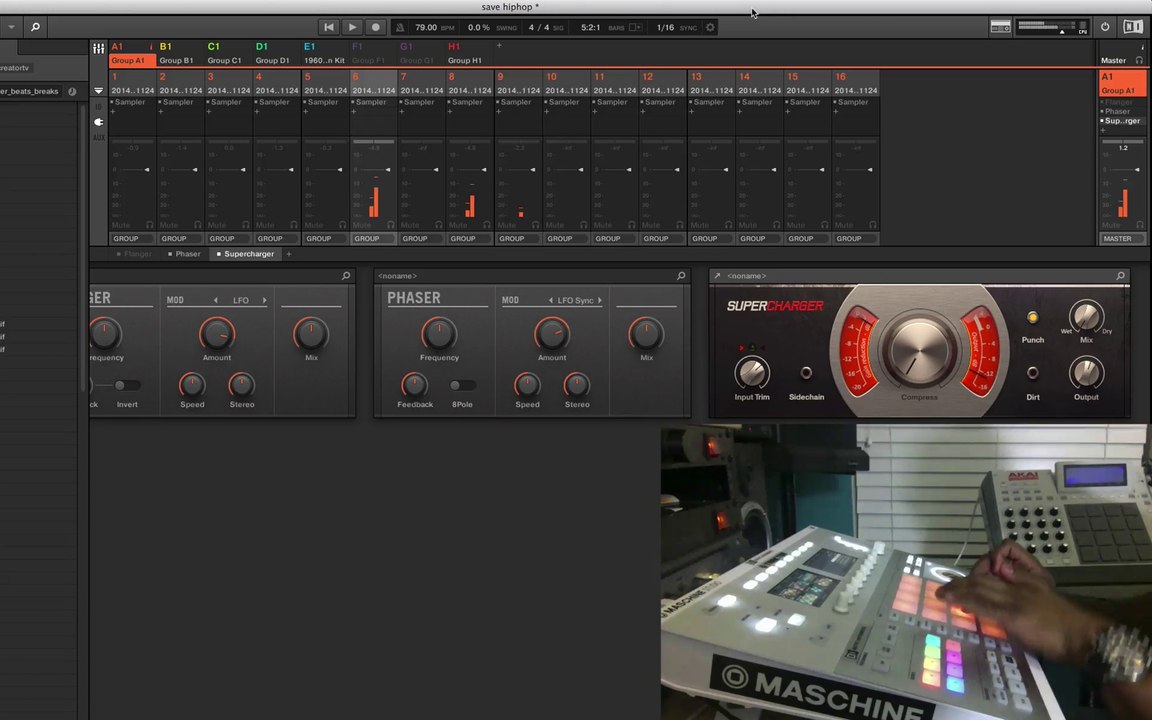Toggle the Supercharger Sidechain button

[x=806, y=372]
